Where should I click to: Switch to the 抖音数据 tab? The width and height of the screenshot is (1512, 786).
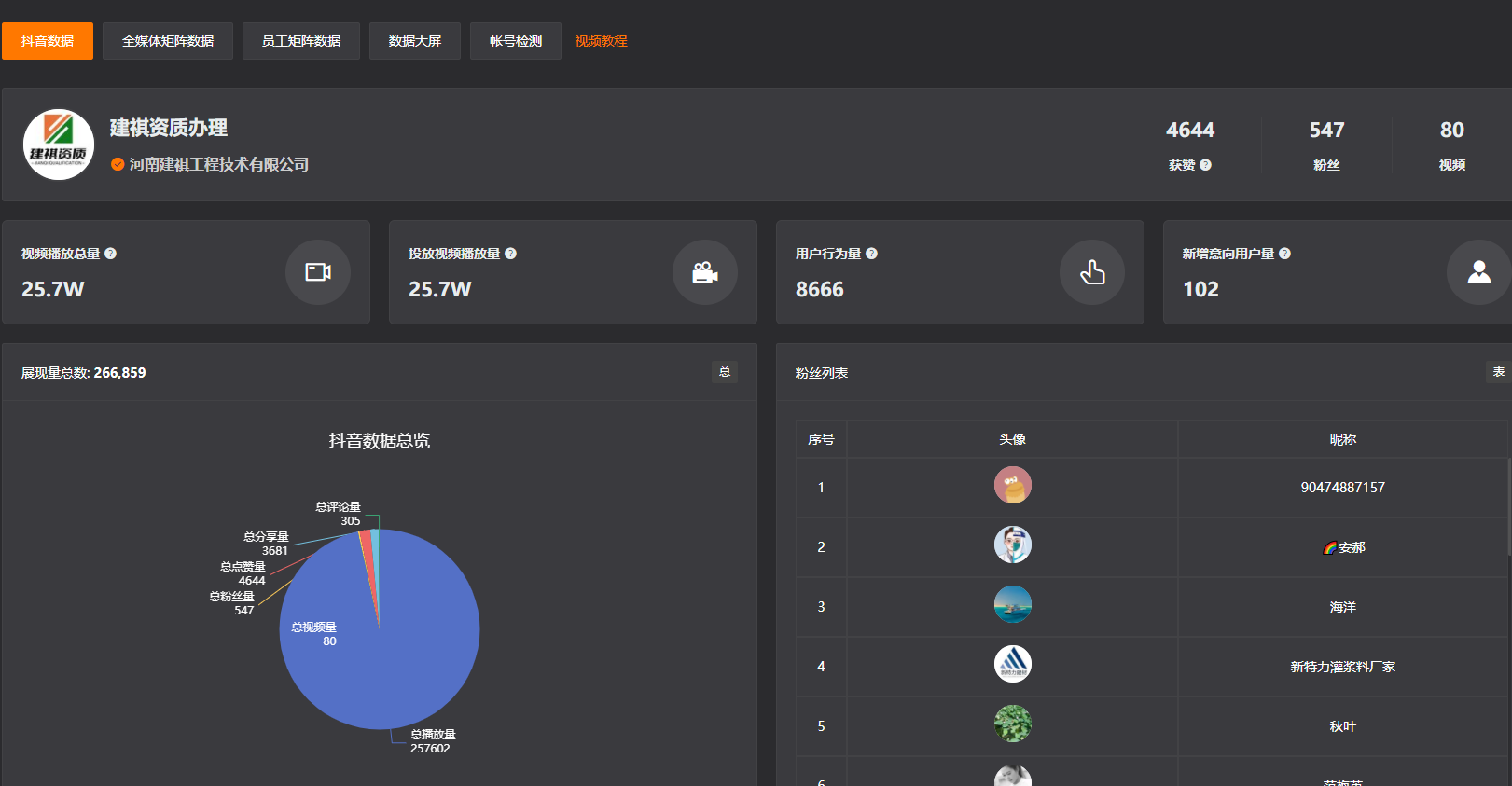pyautogui.click(x=48, y=41)
